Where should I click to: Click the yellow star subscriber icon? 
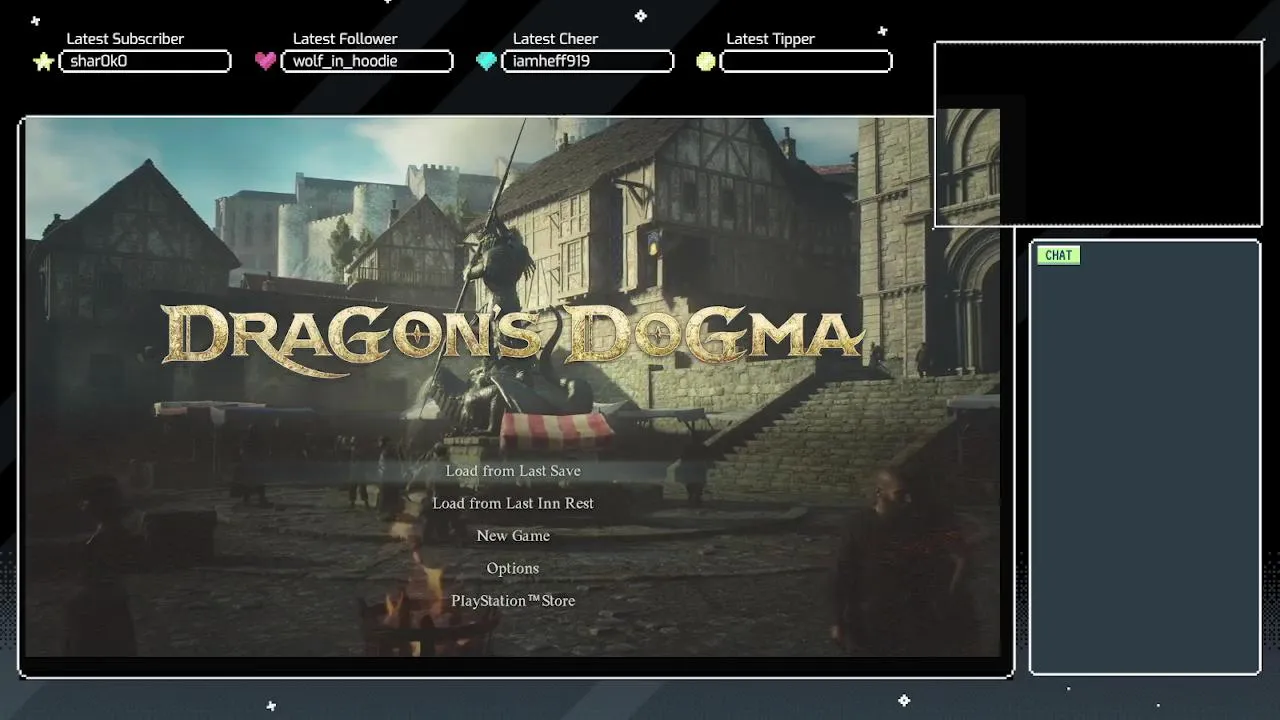44,62
